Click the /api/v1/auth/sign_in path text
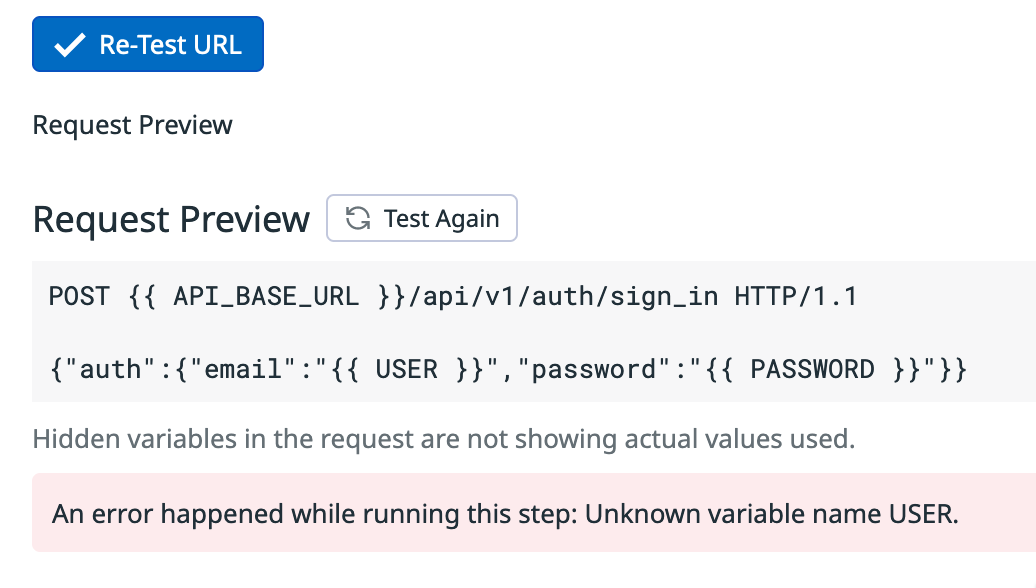 pos(563,296)
